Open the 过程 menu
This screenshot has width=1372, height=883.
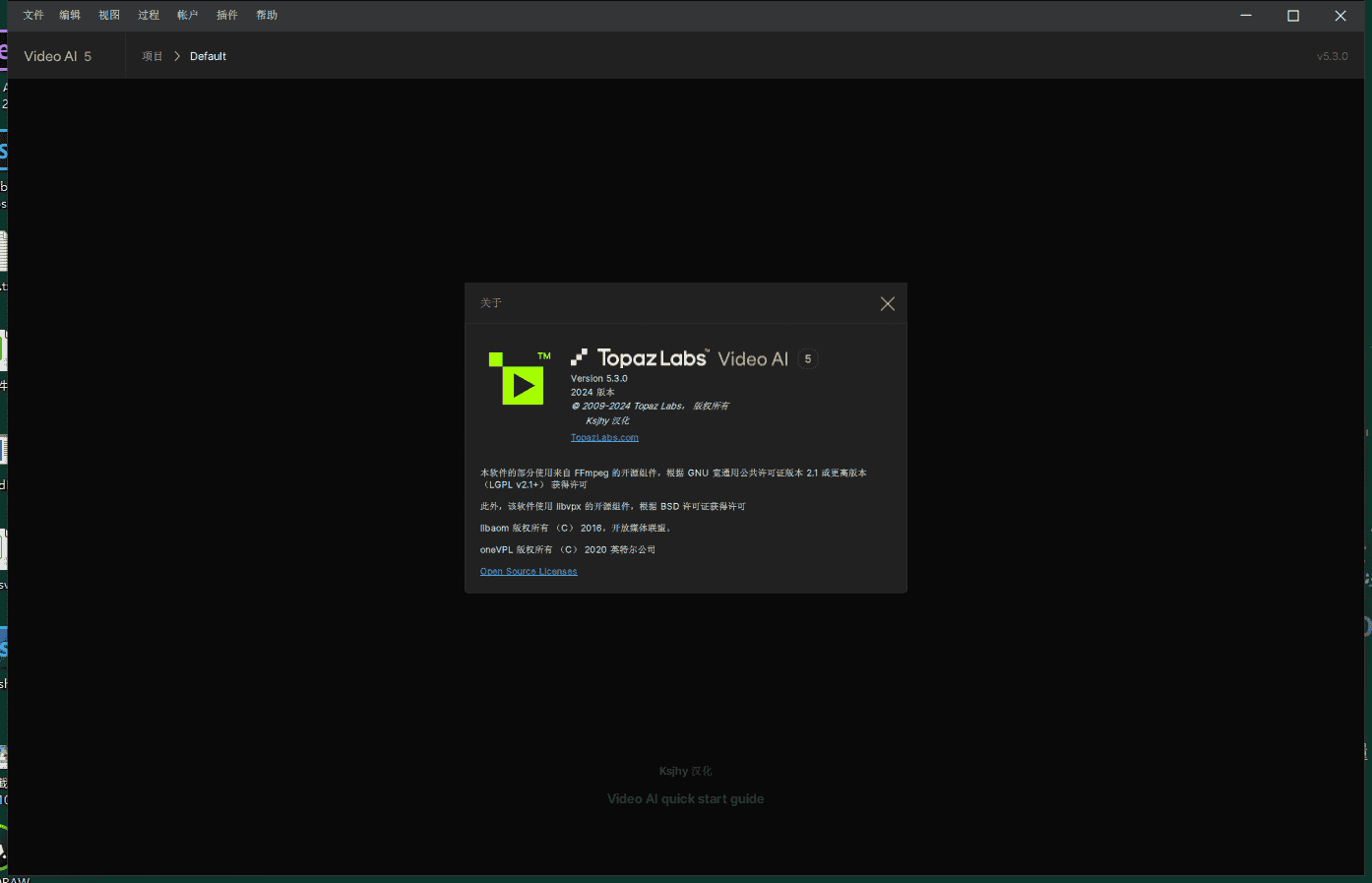point(149,15)
